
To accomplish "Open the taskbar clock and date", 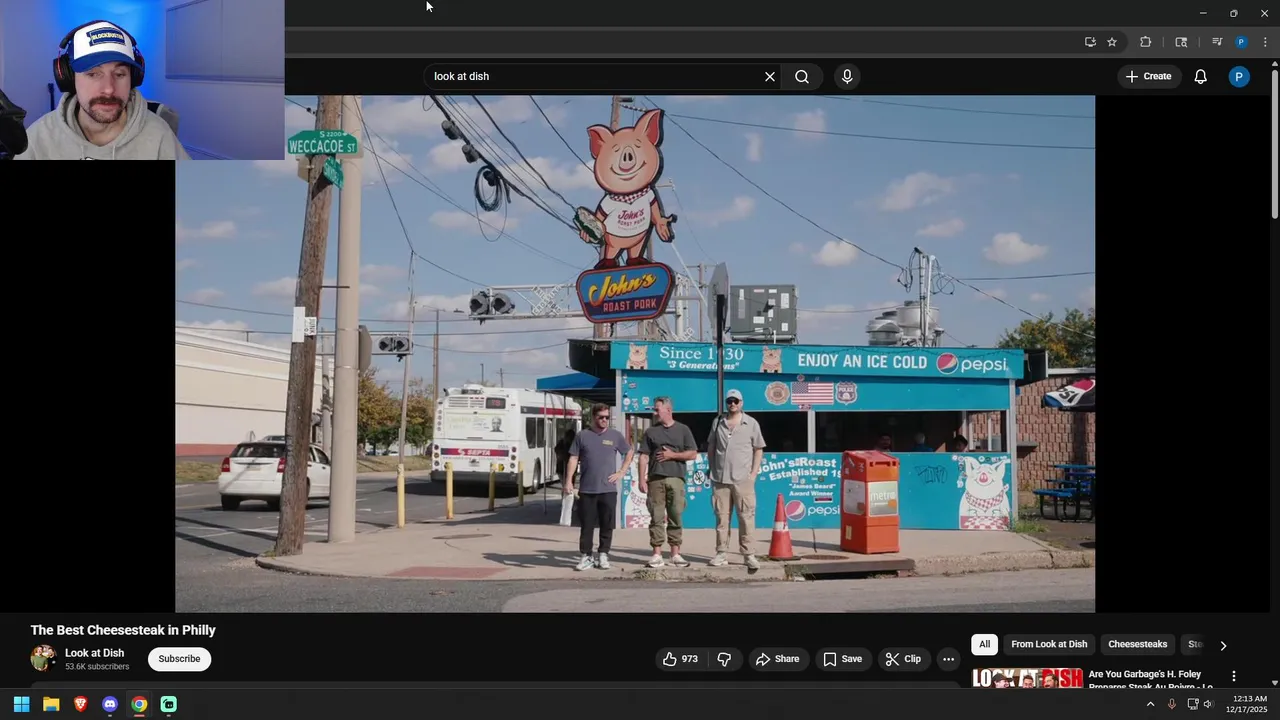I will [x=1246, y=704].
